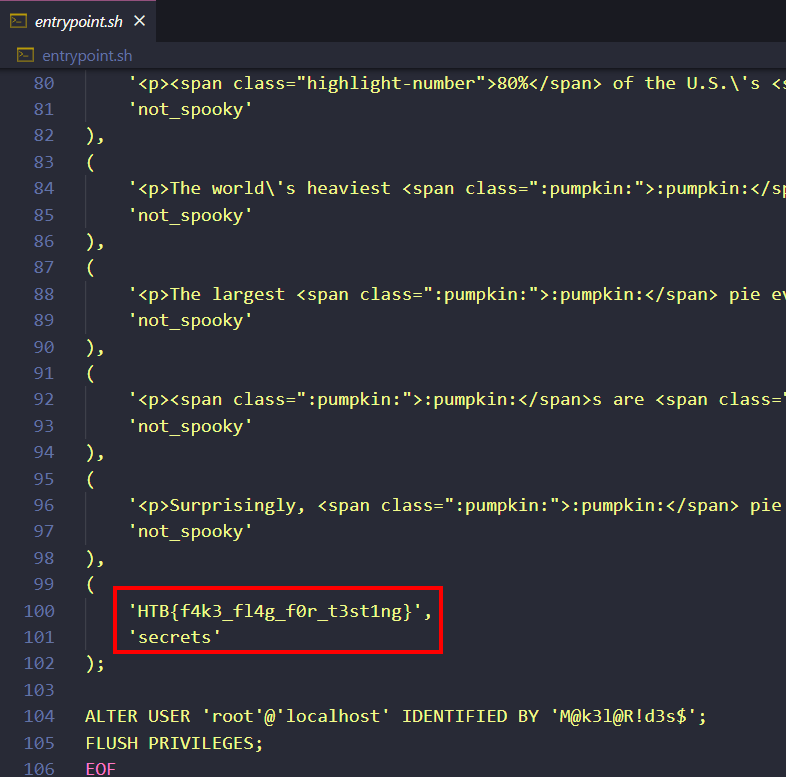The width and height of the screenshot is (786, 777).
Task: Click 'not_spooky' on line 81
Action: (x=191, y=109)
